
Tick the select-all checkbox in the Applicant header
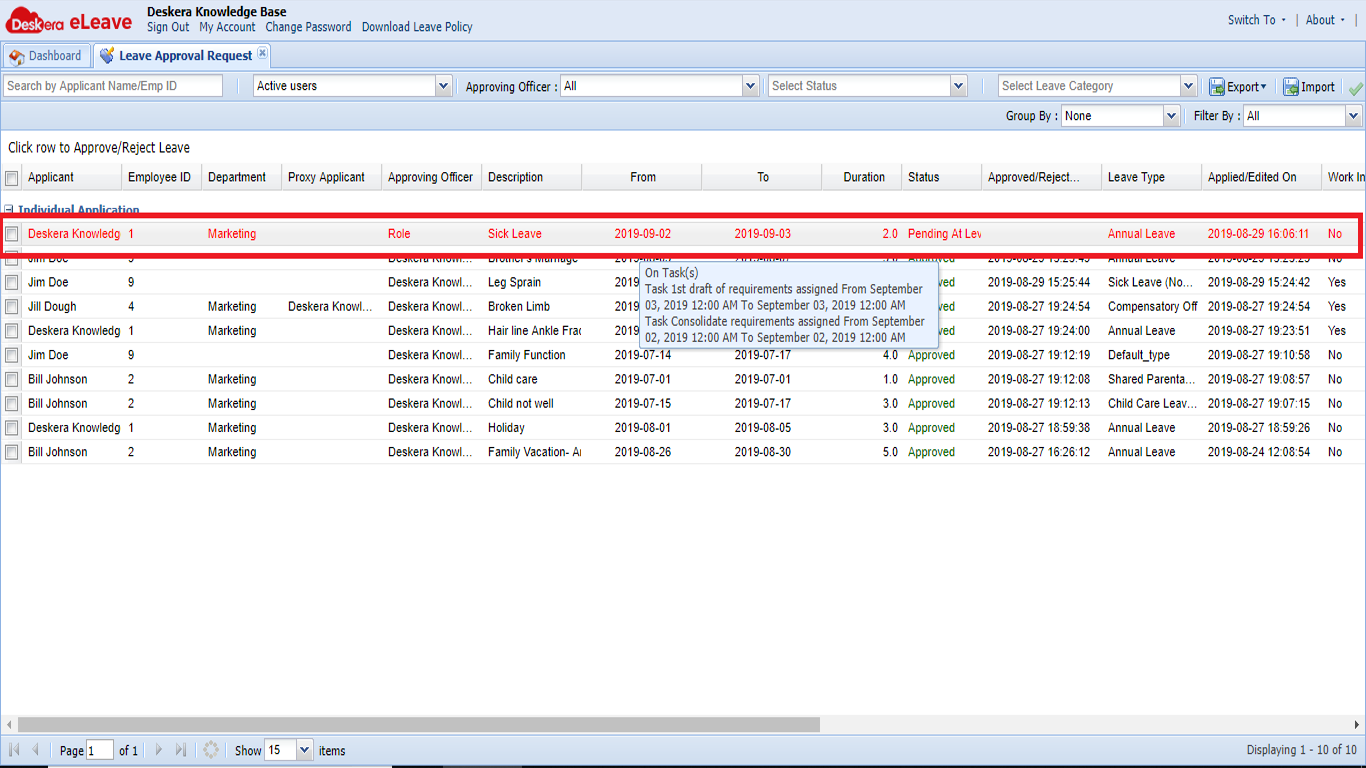[x=13, y=176]
